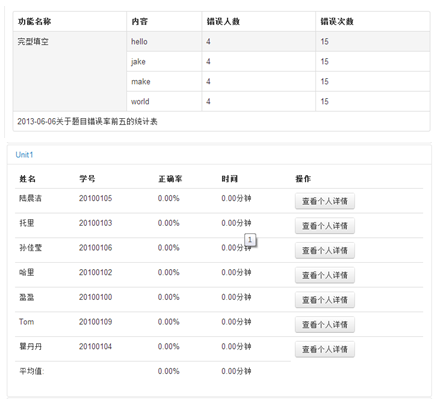Select the make row in error table

pyautogui.click(x=278, y=81)
